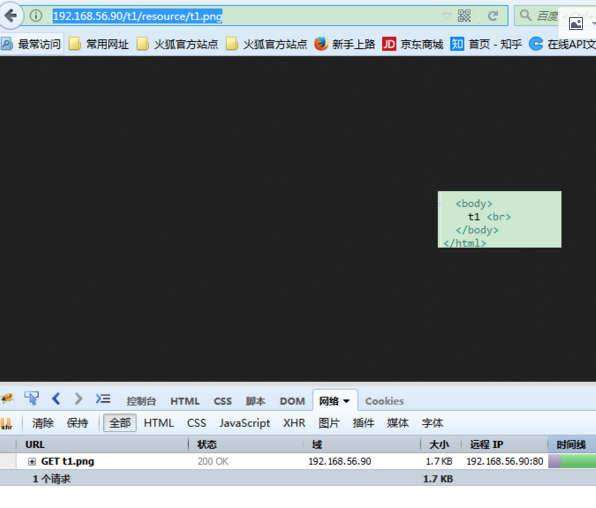Switch to the Firebug CSS panel tab
596x508 pixels.
pyautogui.click(x=223, y=401)
